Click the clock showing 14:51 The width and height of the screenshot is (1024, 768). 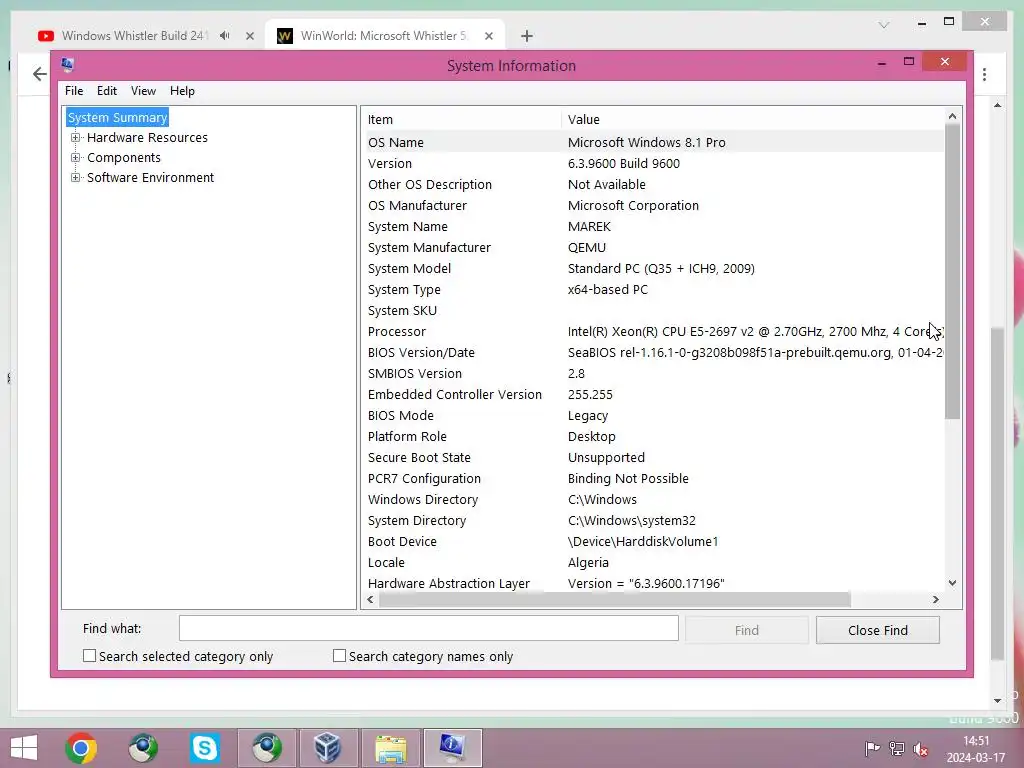point(976,741)
